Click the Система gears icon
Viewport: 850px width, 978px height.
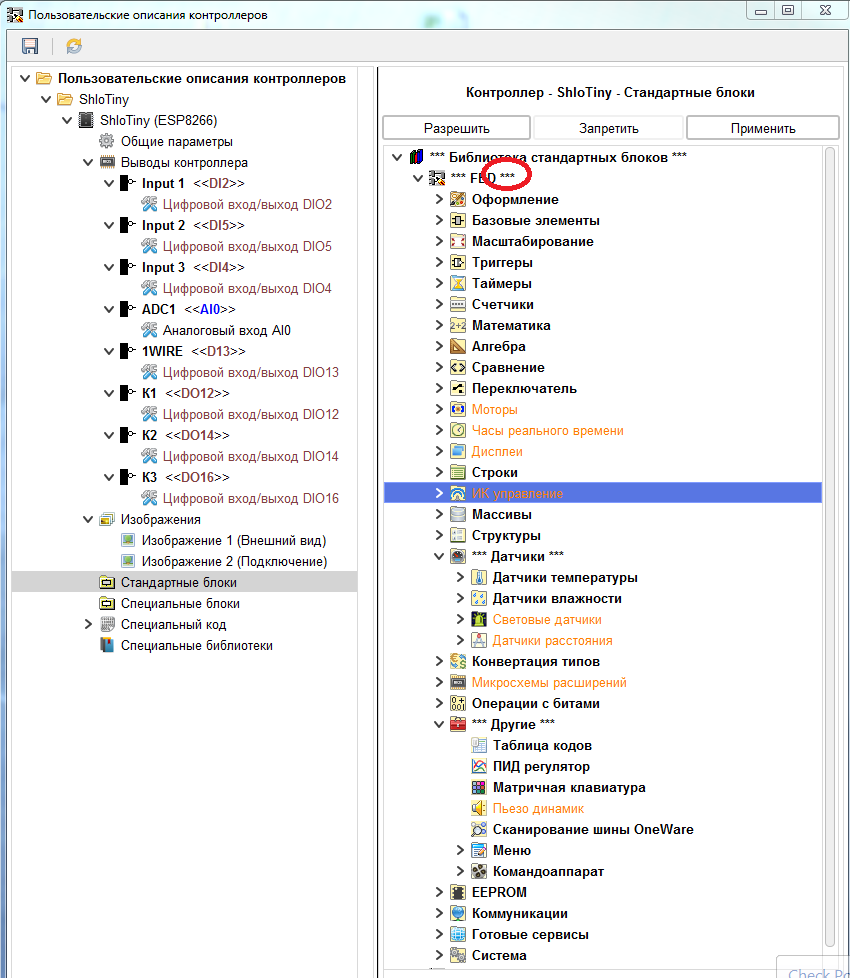[x=458, y=955]
